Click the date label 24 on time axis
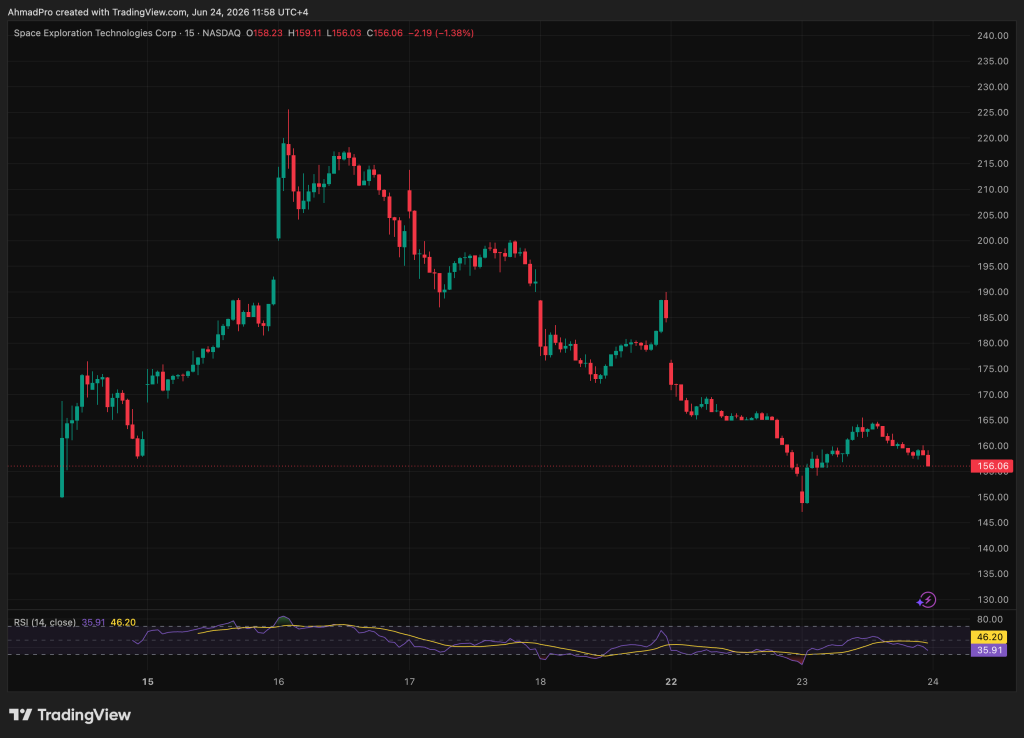Viewport: 1024px width, 738px height. click(x=933, y=682)
